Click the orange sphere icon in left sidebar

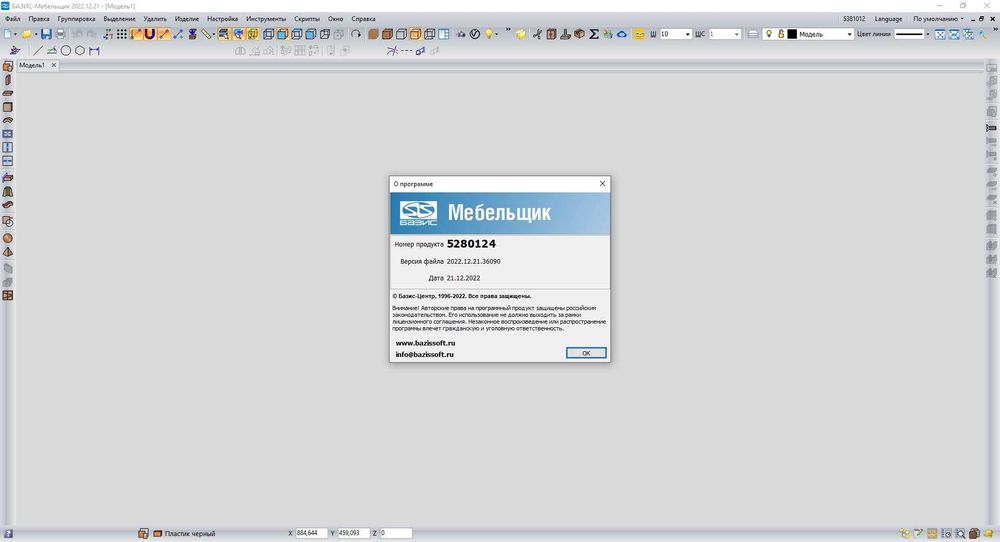[x=8, y=238]
